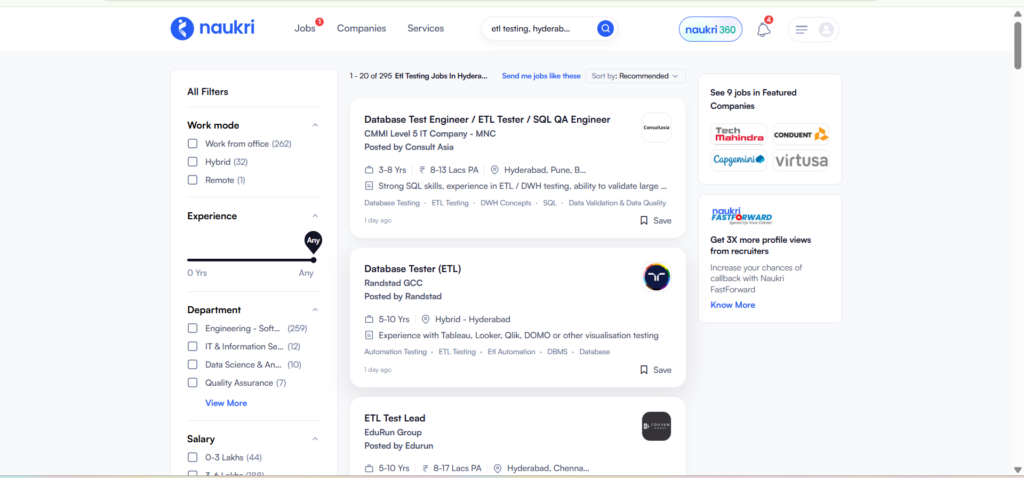1024x478 pixels.
Task: Expand View More departments
Action: 226,404
